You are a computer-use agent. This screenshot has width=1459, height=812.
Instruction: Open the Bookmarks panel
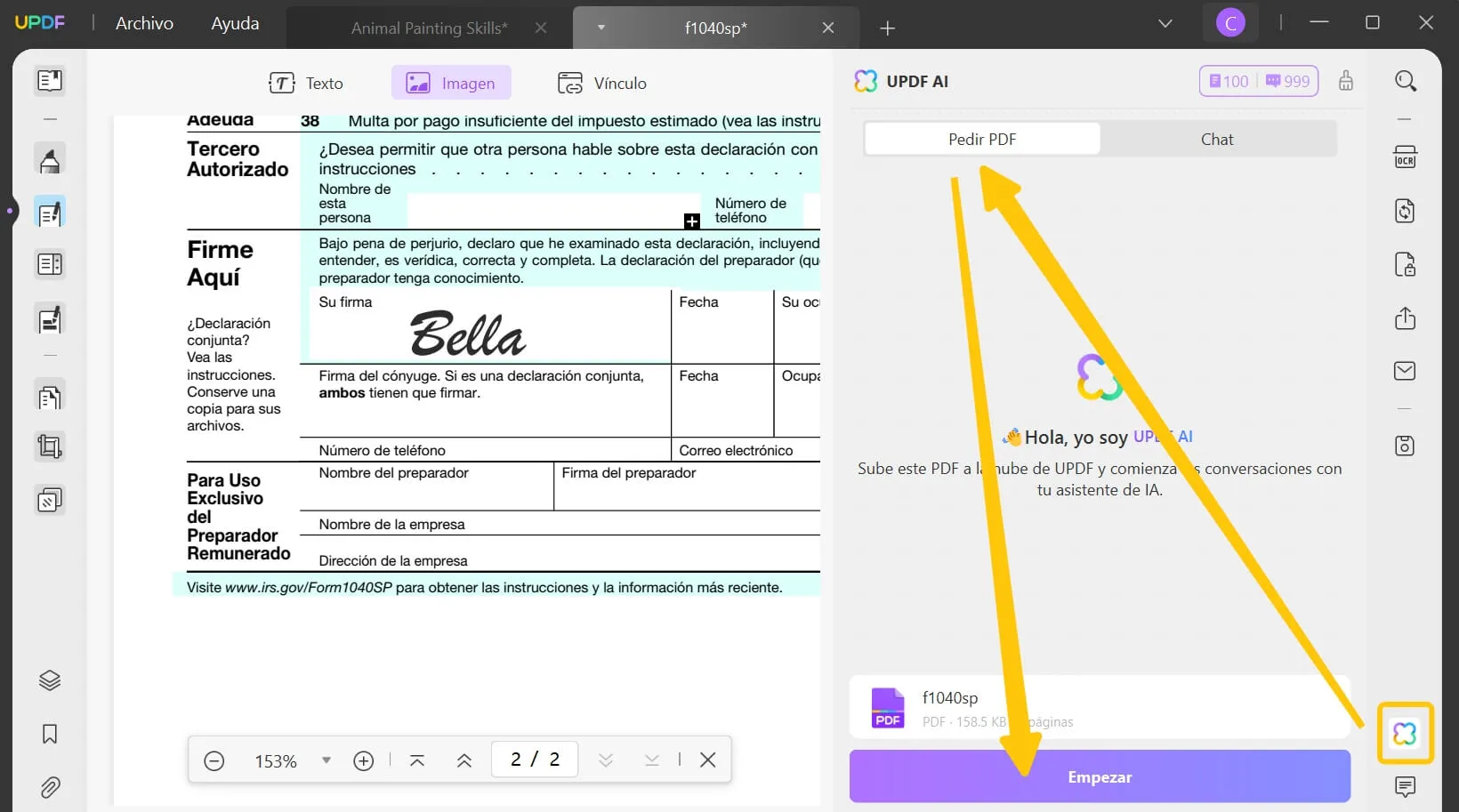pyautogui.click(x=50, y=734)
